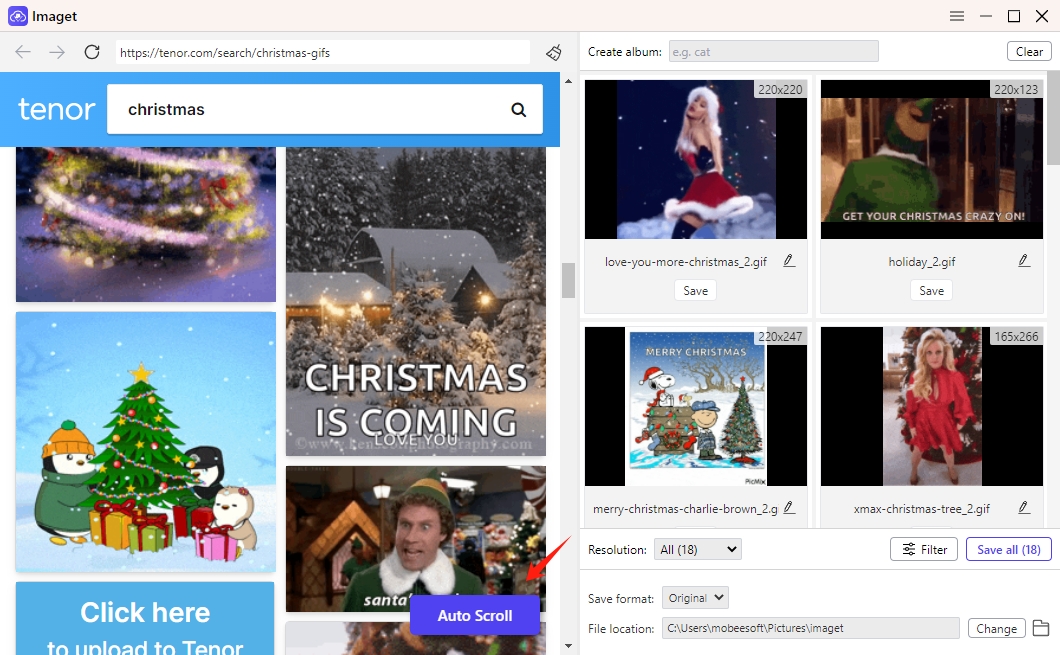Maximize the Imaget window
Screen dimensions: 1060x655
[1014, 16]
